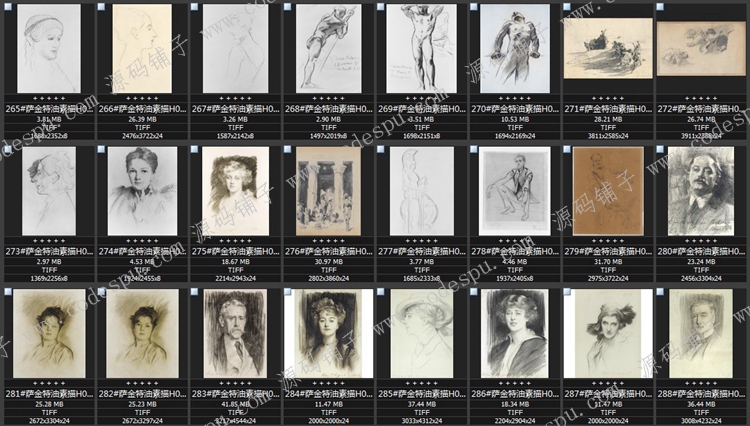Check the selection box of item 288
The width and height of the screenshot is (750, 426).
pyautogui.click(x=660, y=292)
